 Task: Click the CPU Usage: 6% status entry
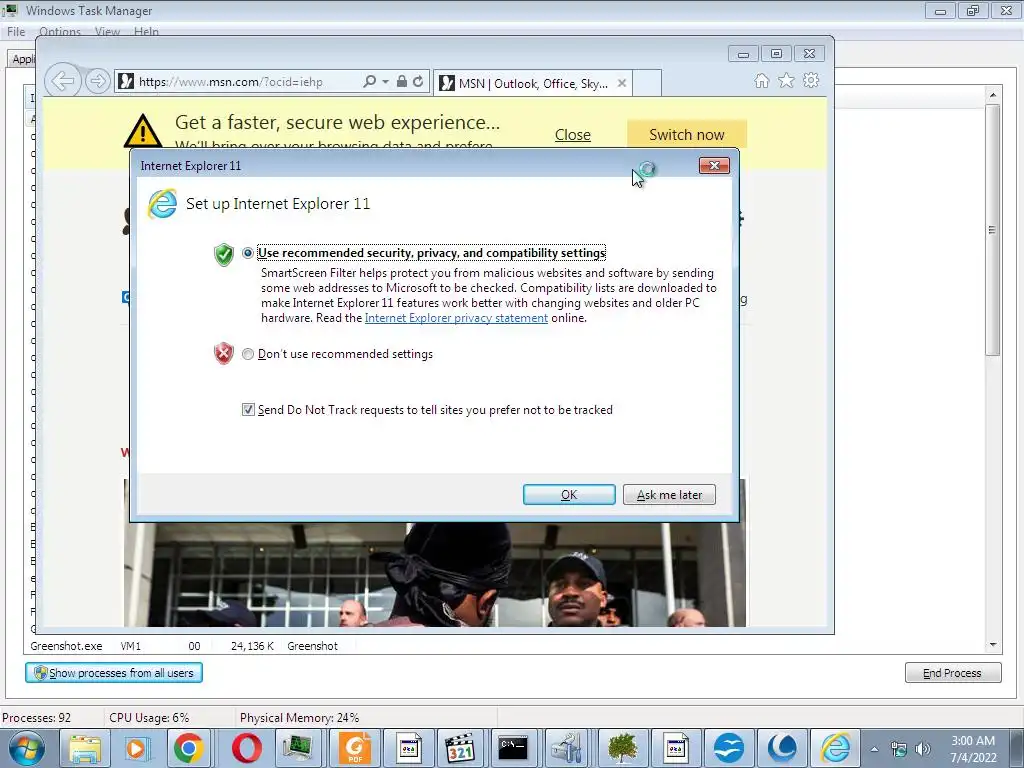click(x=149, y=718)
